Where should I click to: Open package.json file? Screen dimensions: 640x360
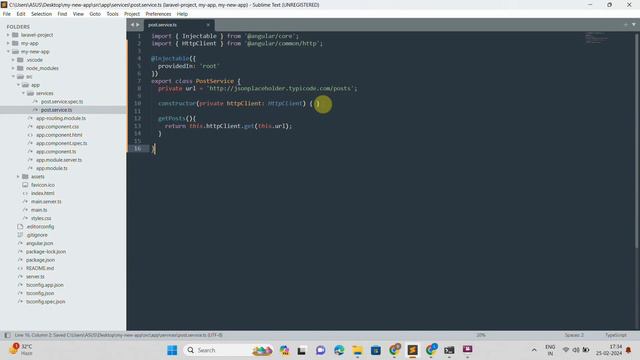40,260
